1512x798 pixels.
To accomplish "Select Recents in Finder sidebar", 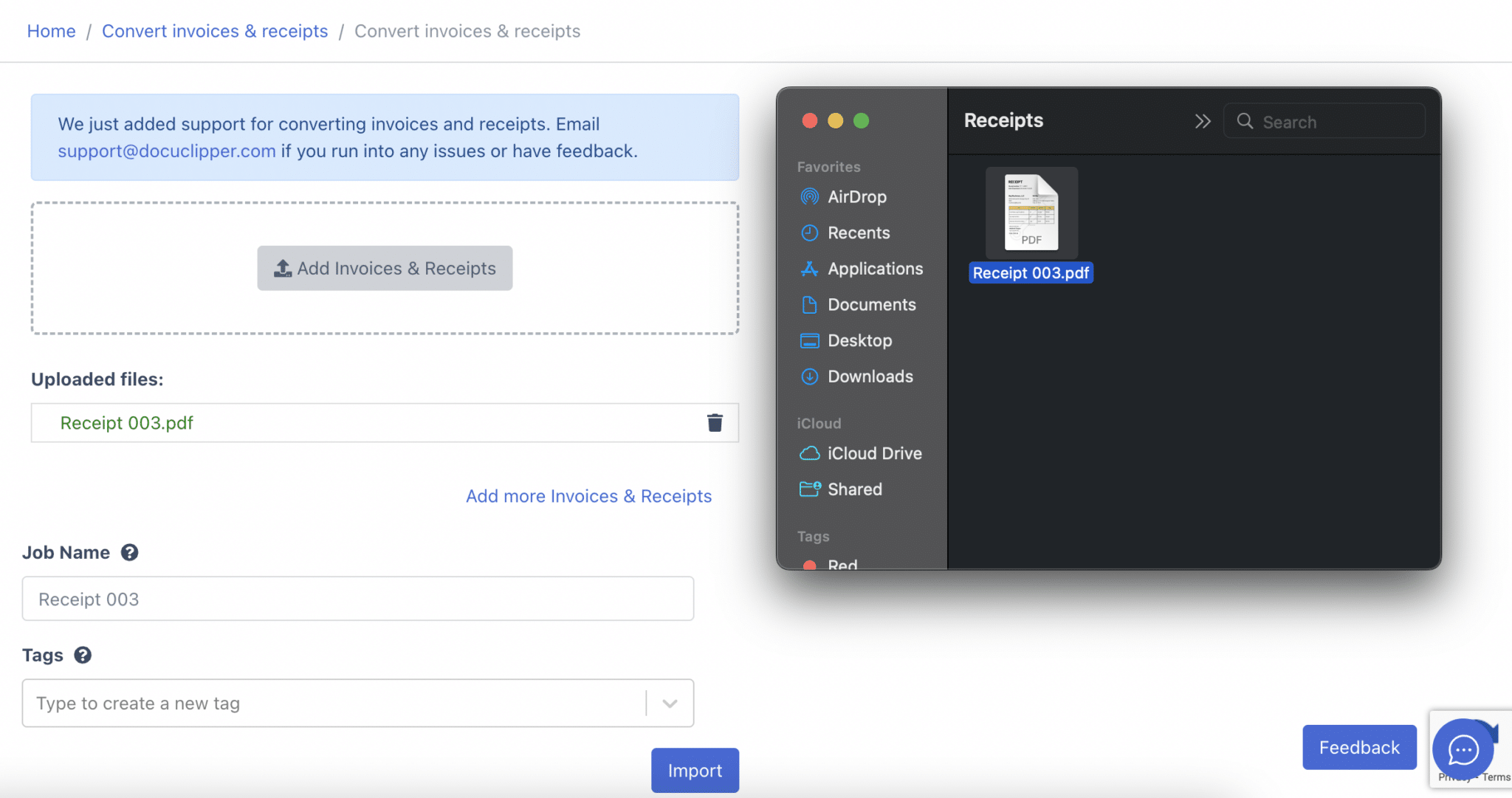I will [x=858, y=233].
